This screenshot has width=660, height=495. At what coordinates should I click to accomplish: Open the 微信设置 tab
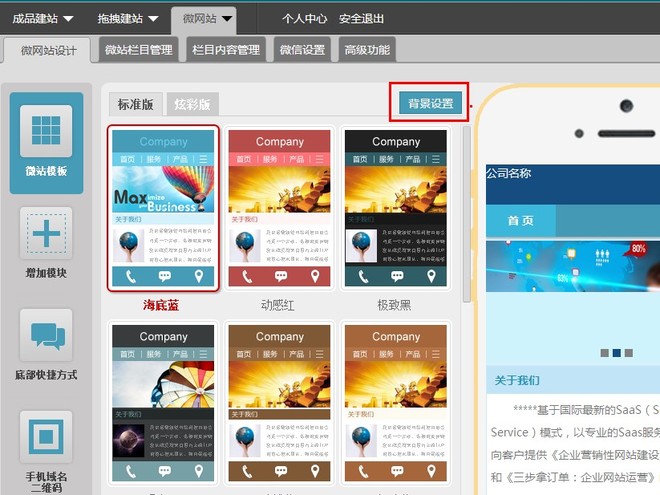click(302, 49)
